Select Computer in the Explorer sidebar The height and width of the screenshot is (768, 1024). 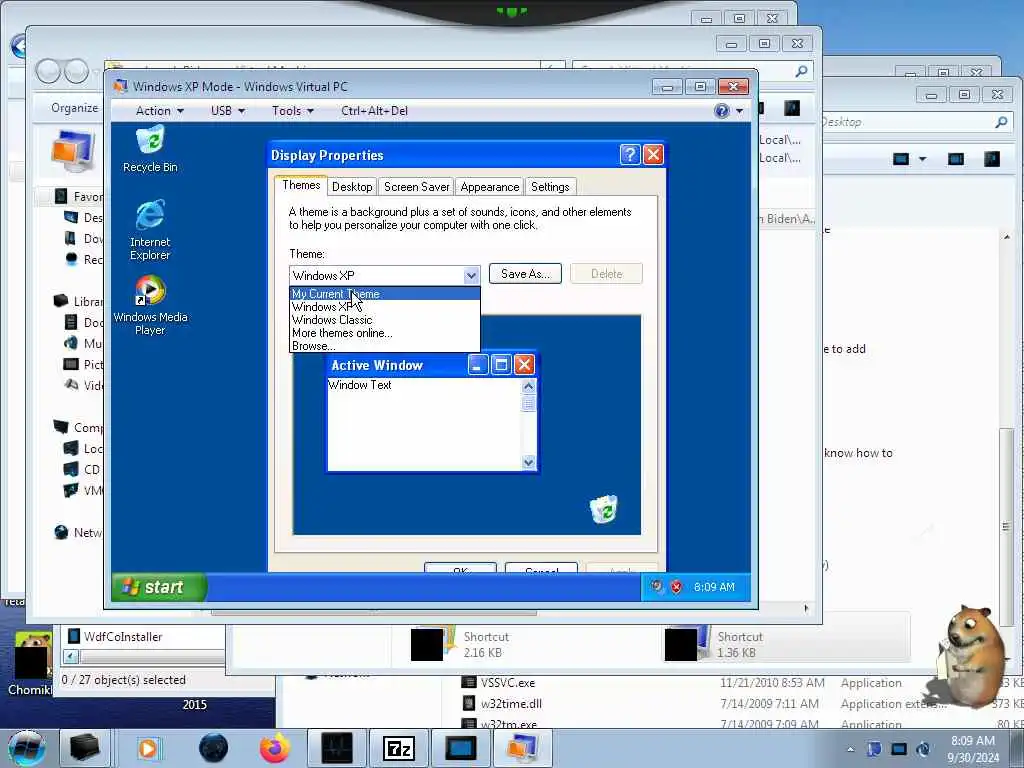(x=78, y=427)
